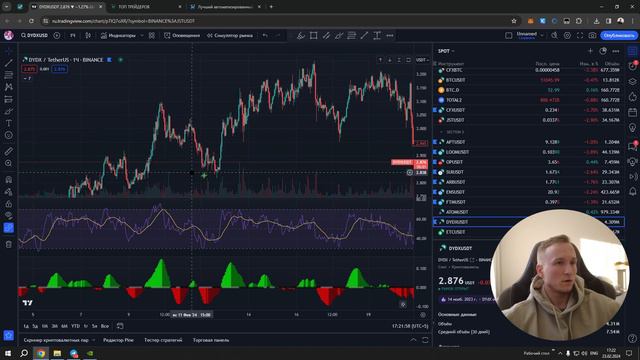Click the compare/add symbol plus icon
Image resolution: width=640 pixels, height=360 pixels.
57,36
